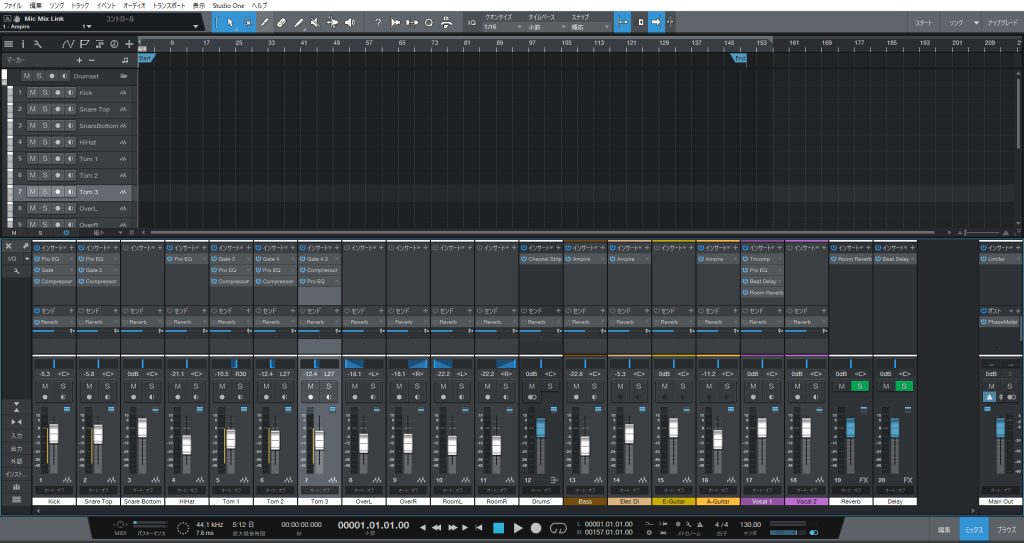Open the Snap dropdown in the toolbar
Viewport: 1024px width, 543px height.
[x=588, y=27]
